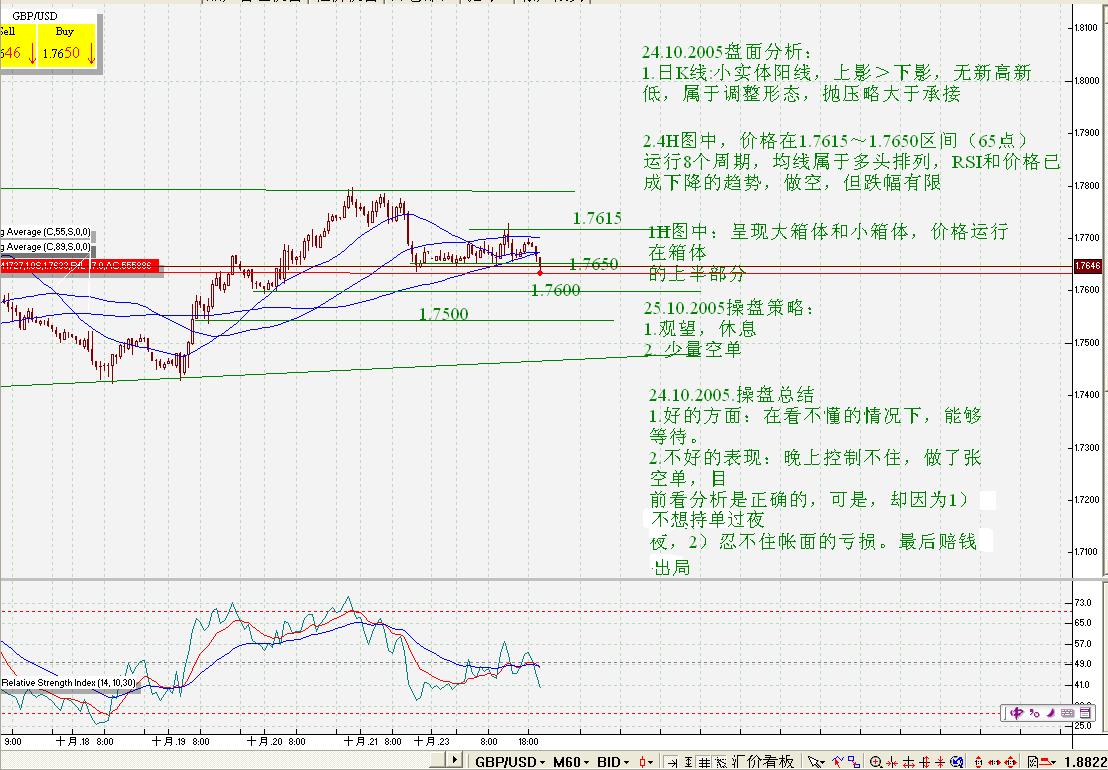The width and height of the screenshot is (1108, 770).
Task: Click the 25.0 RSI scale label
Action: click(1083, 725)
